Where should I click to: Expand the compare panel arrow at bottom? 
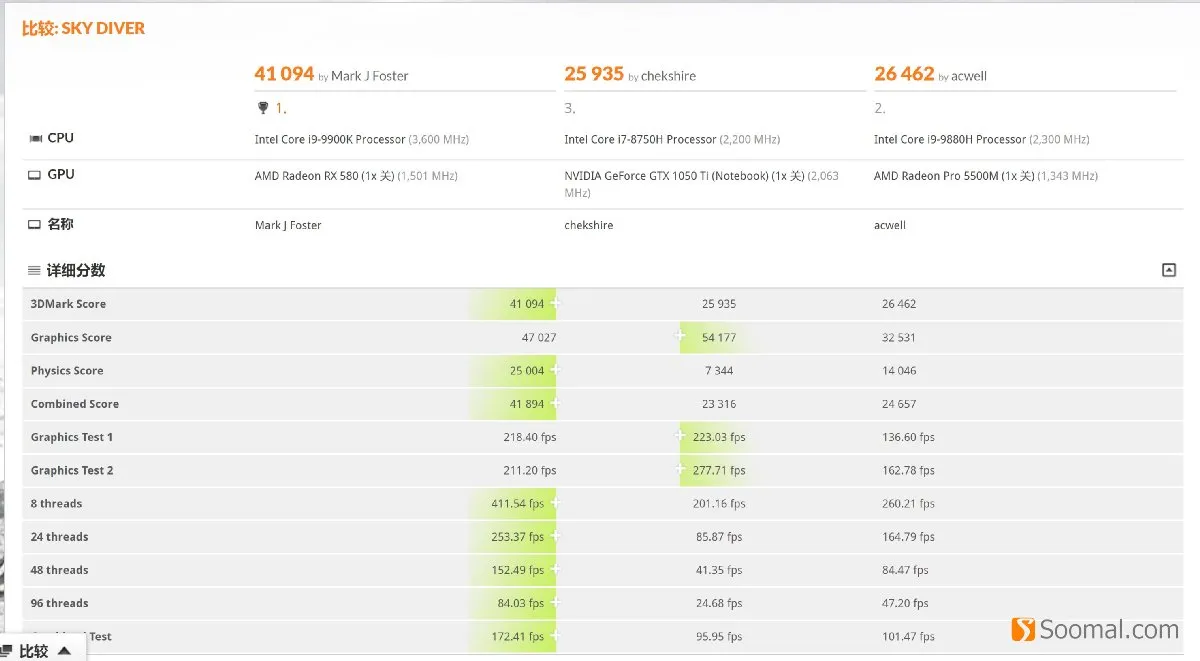(64, 651)
